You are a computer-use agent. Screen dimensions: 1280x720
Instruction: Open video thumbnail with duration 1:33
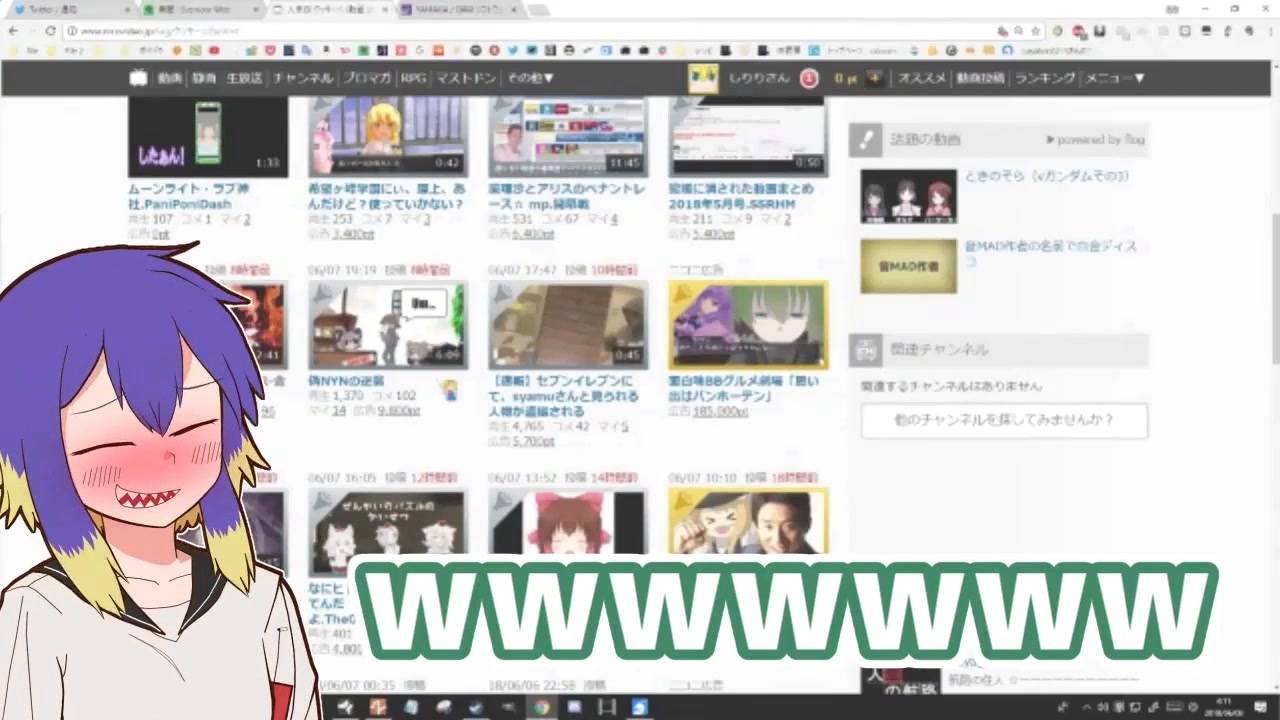(x=208, y=138)
